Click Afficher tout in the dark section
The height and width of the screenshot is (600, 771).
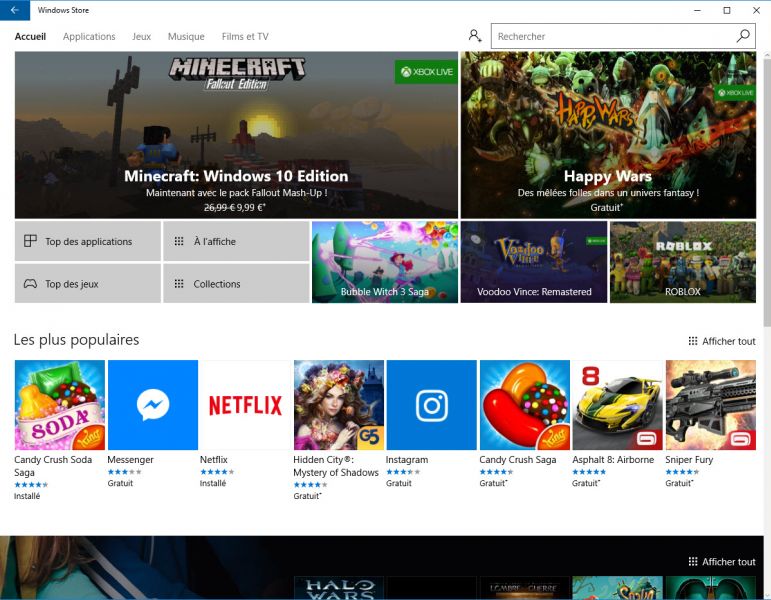722,562
